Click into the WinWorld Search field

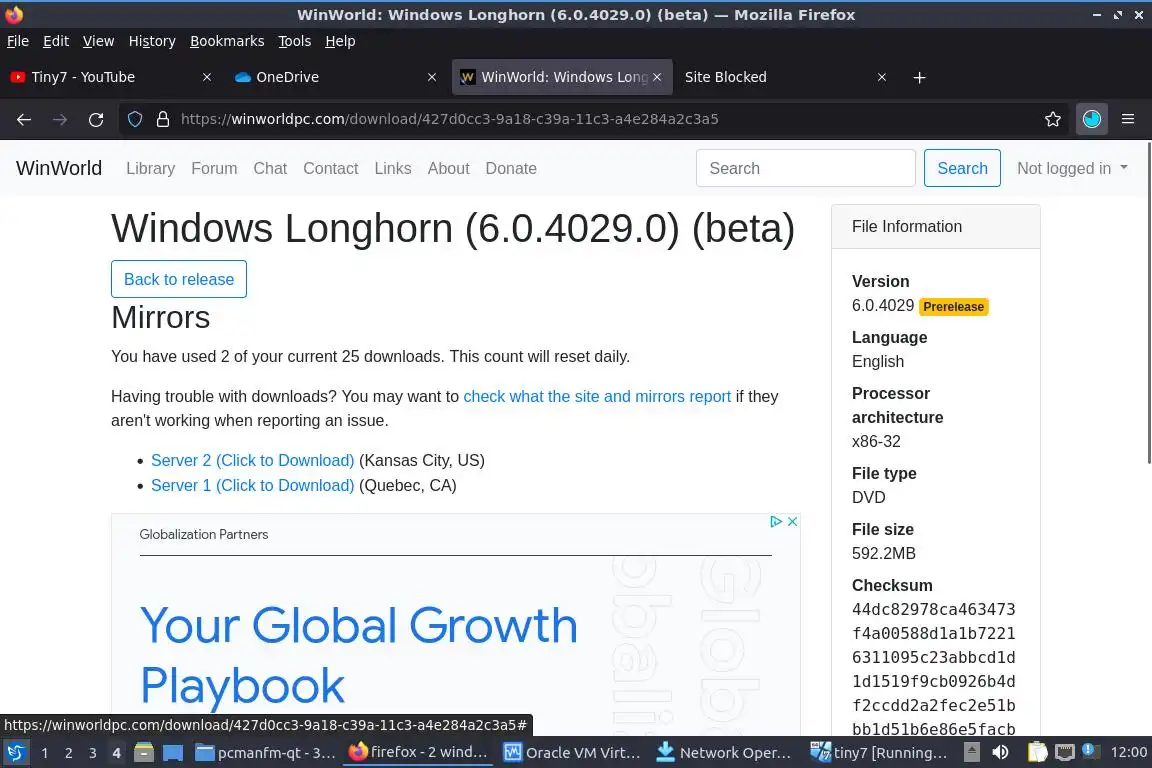(x=806, y=168)
